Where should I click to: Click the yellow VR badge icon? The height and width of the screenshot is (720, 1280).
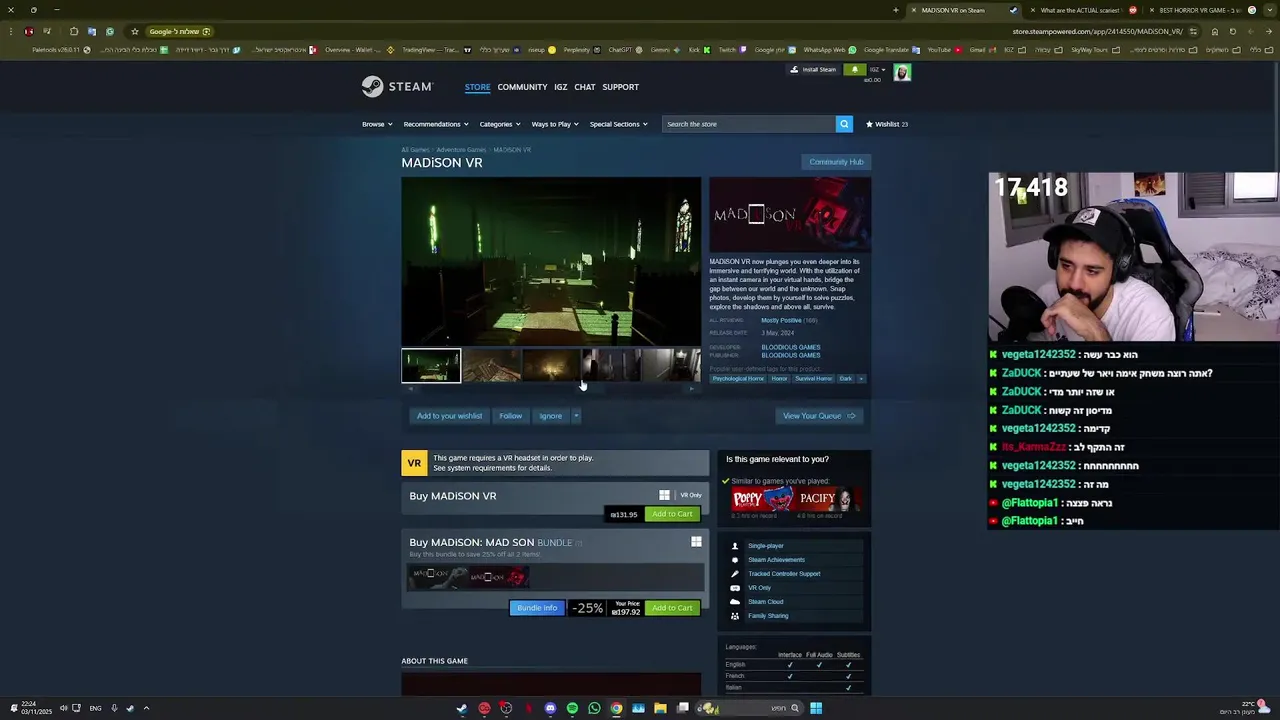(x=414, y=463)
